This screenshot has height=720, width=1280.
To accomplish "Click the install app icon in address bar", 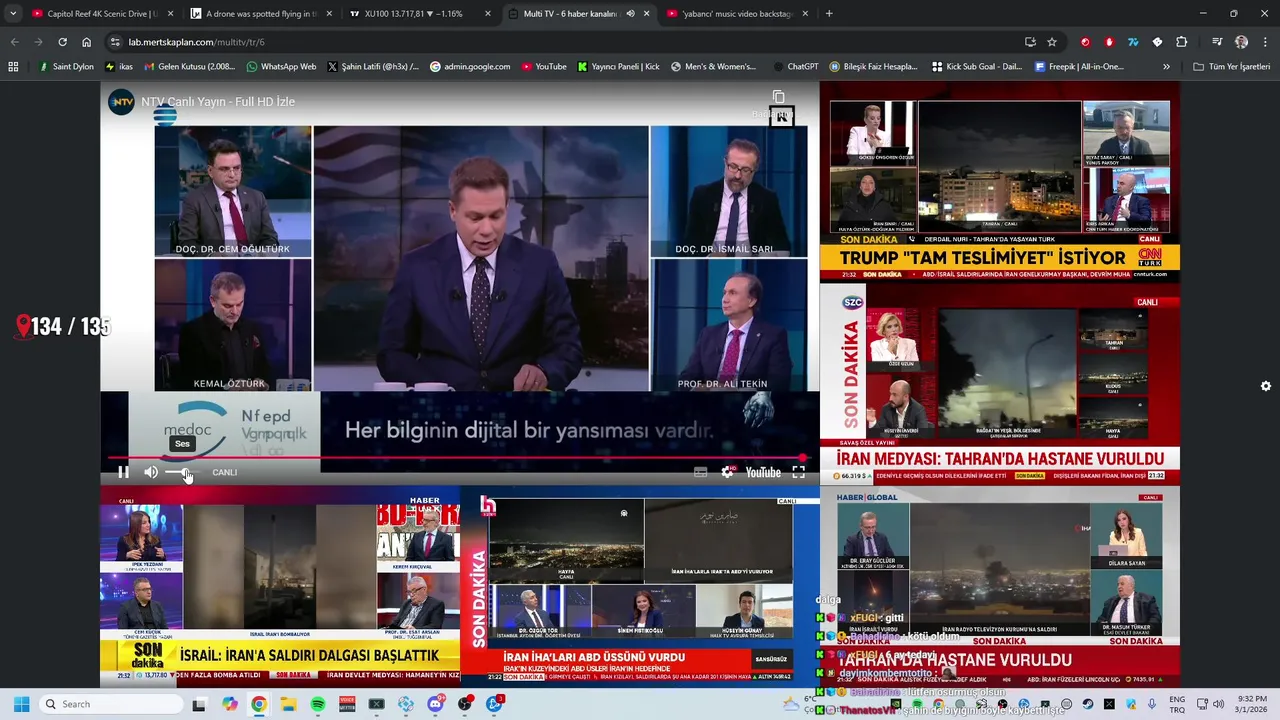I will click(x=1030, y=42).
